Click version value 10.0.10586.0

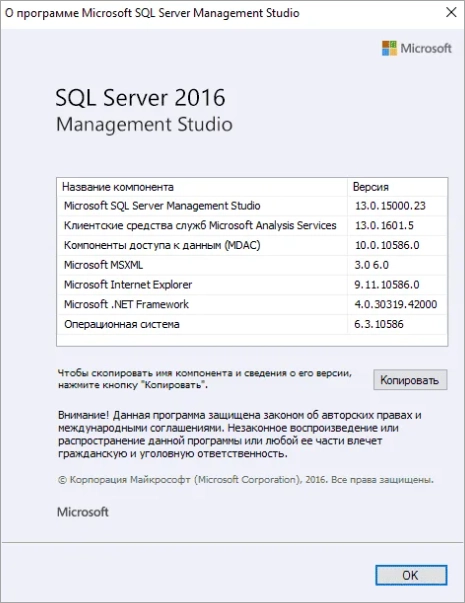point(387,245)
